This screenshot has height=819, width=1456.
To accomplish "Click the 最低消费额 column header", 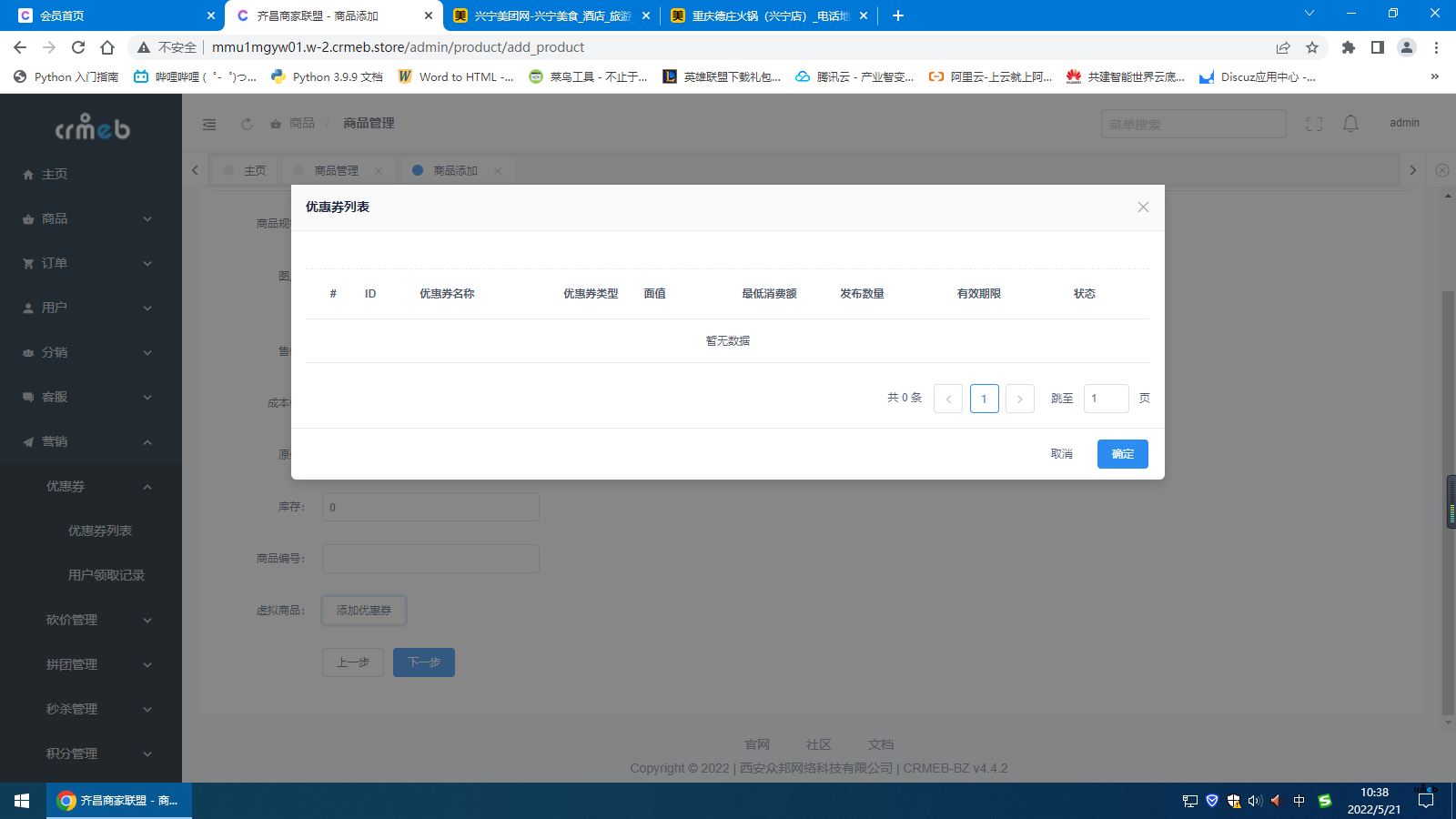I will [x=769, y=294].
